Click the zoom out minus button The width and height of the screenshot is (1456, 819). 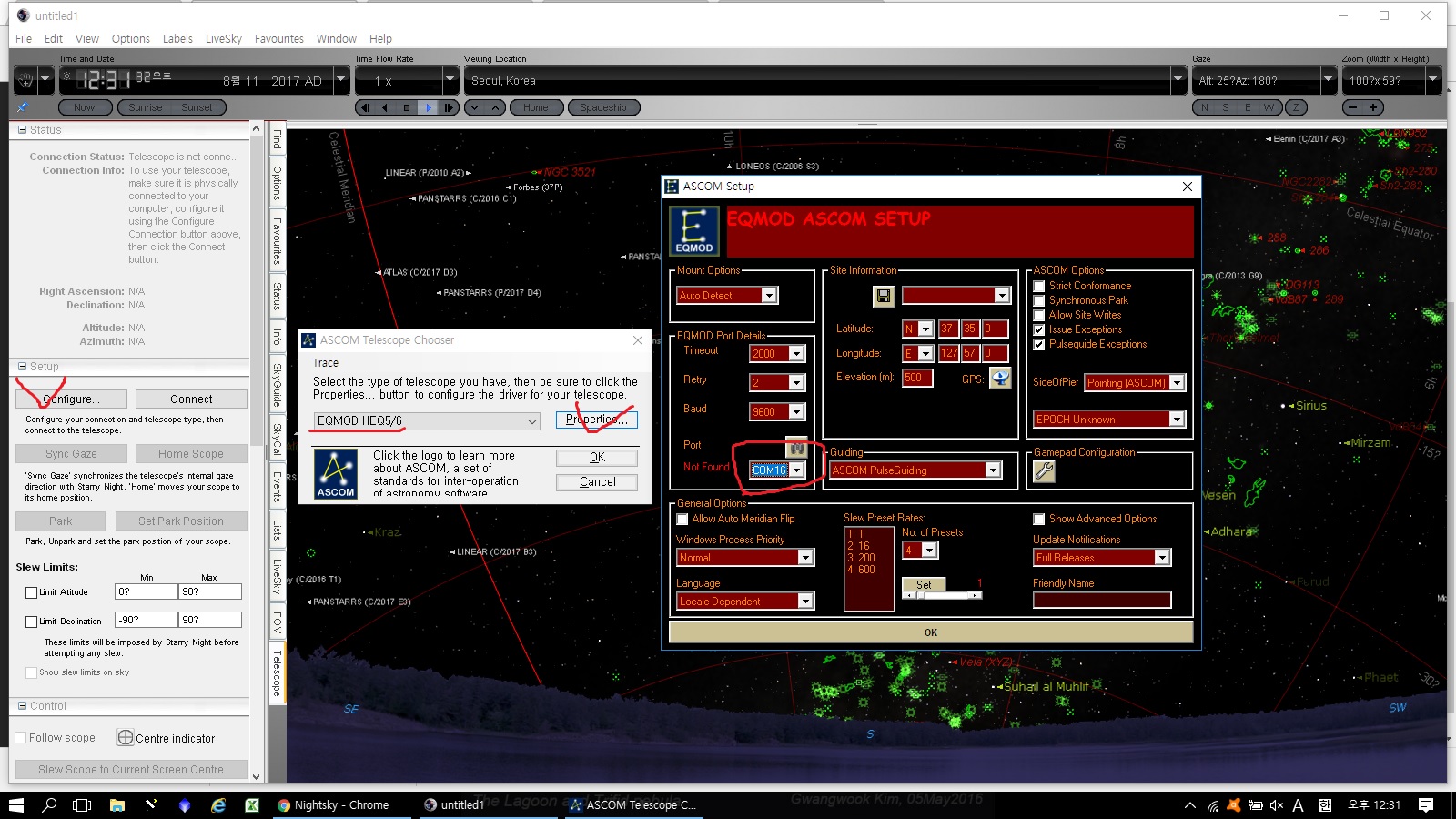(x=1354, y=107)
